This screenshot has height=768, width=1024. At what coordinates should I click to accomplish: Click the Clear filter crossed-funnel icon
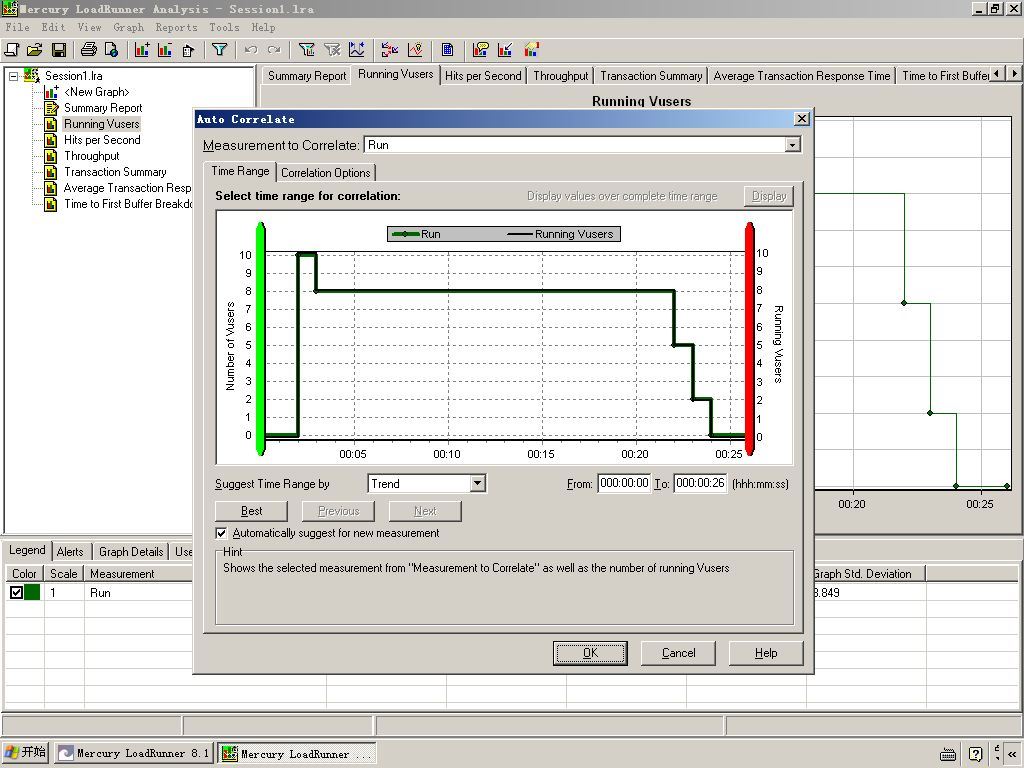point(332,50)
